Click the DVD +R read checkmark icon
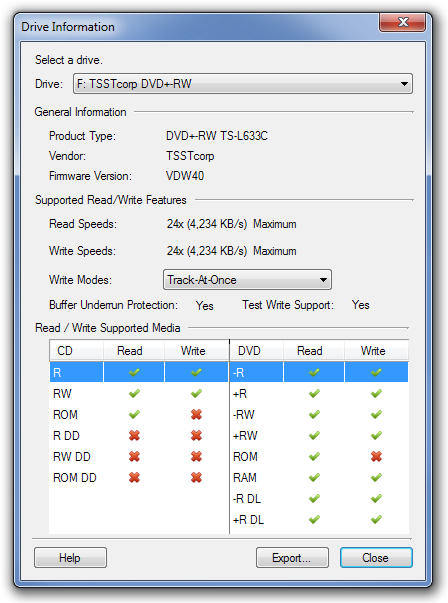This screenshot has width=448, height=603. 314,393
